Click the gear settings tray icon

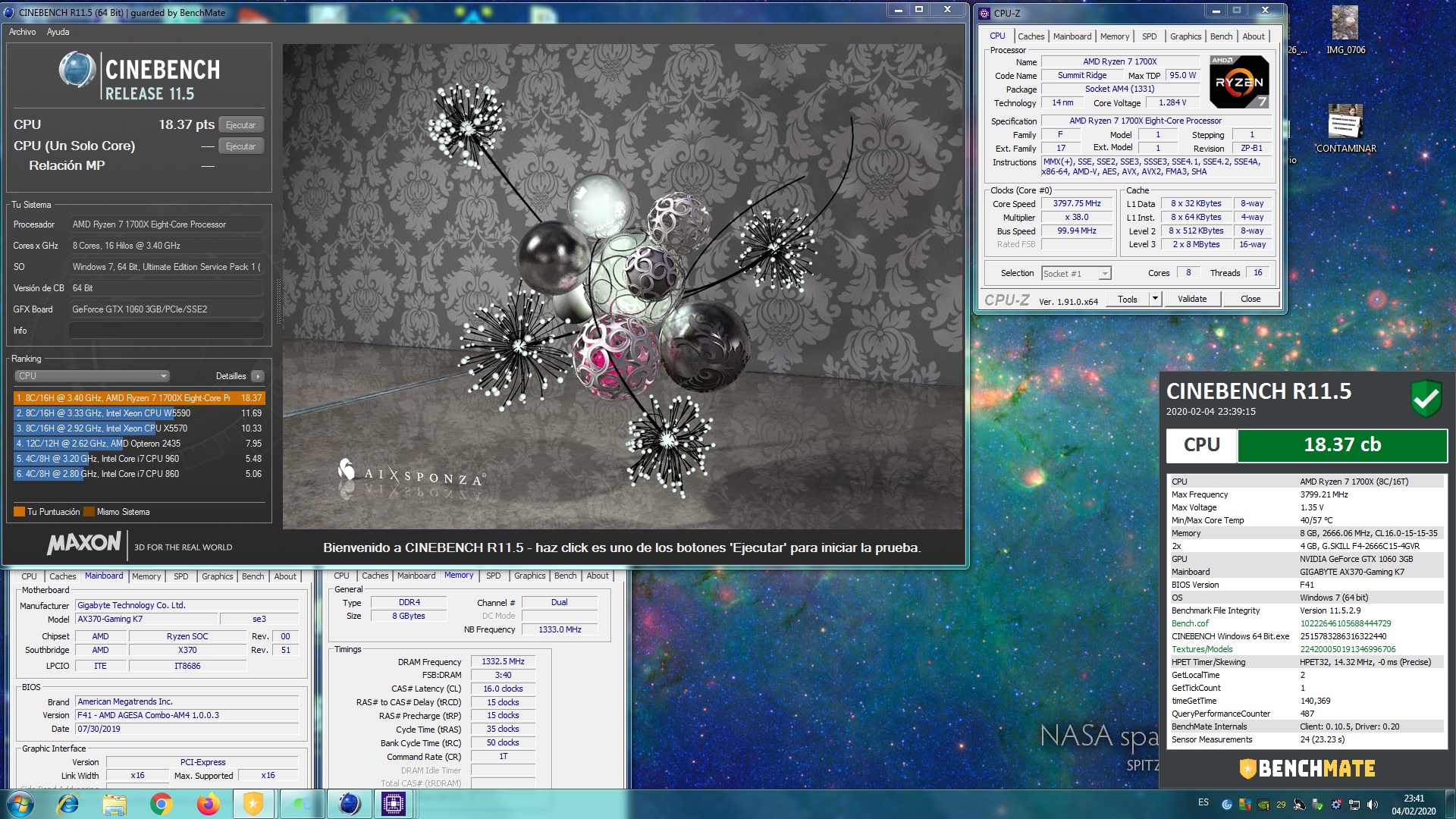click(1336, 805)
